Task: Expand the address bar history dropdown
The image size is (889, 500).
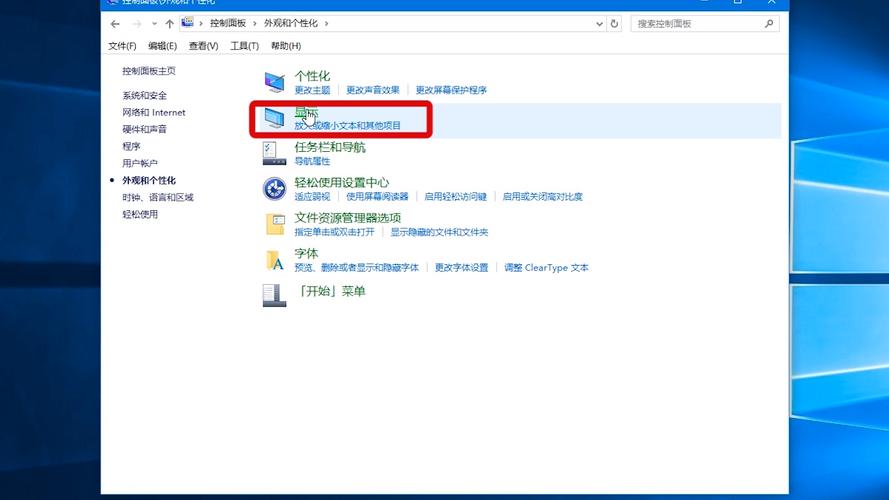Action: (x=598, y=24)
